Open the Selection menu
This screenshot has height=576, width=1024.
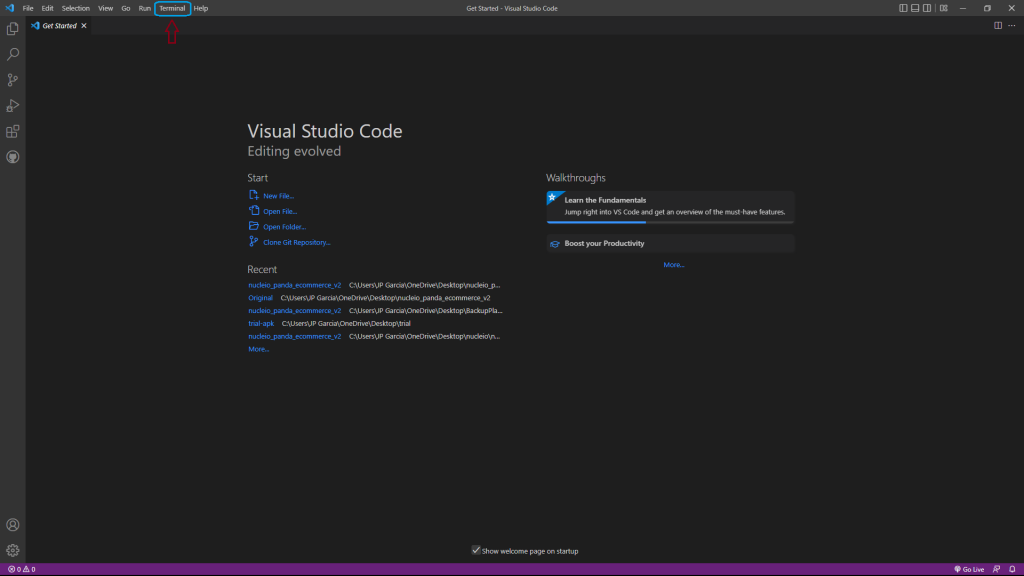tap(76, 8)
